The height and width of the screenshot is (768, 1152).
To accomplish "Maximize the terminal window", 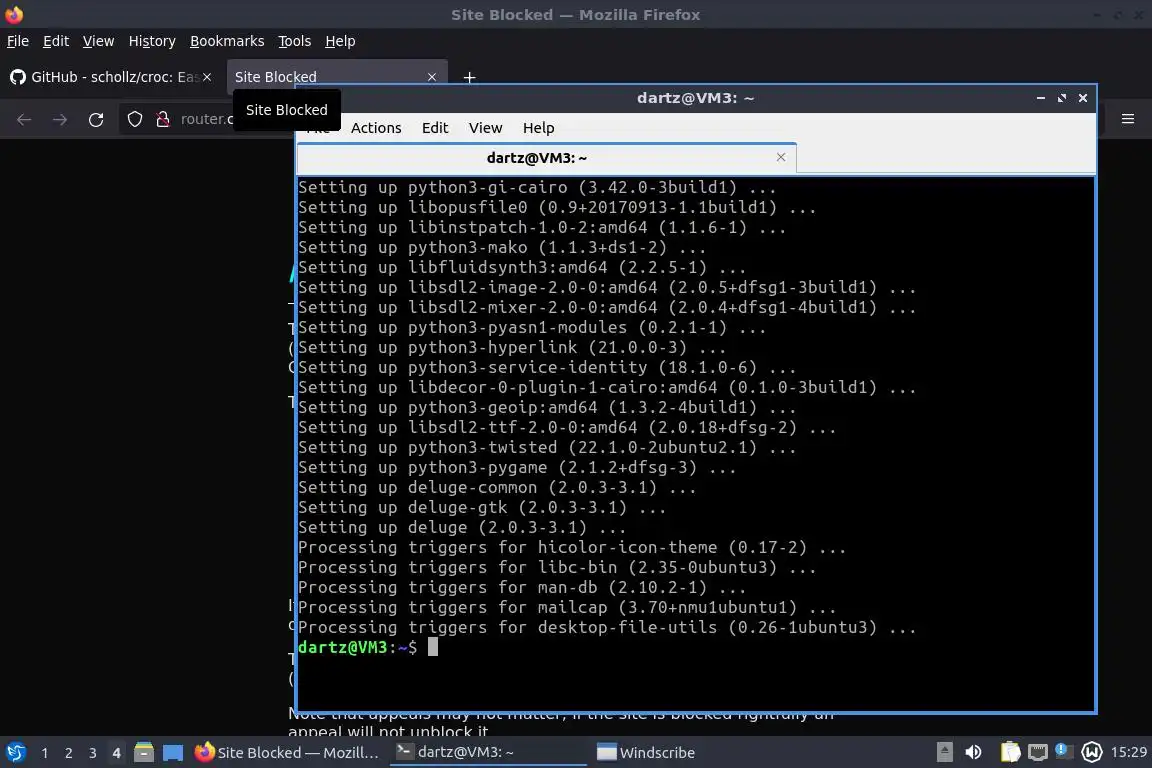I will [x=1062, y=98].
